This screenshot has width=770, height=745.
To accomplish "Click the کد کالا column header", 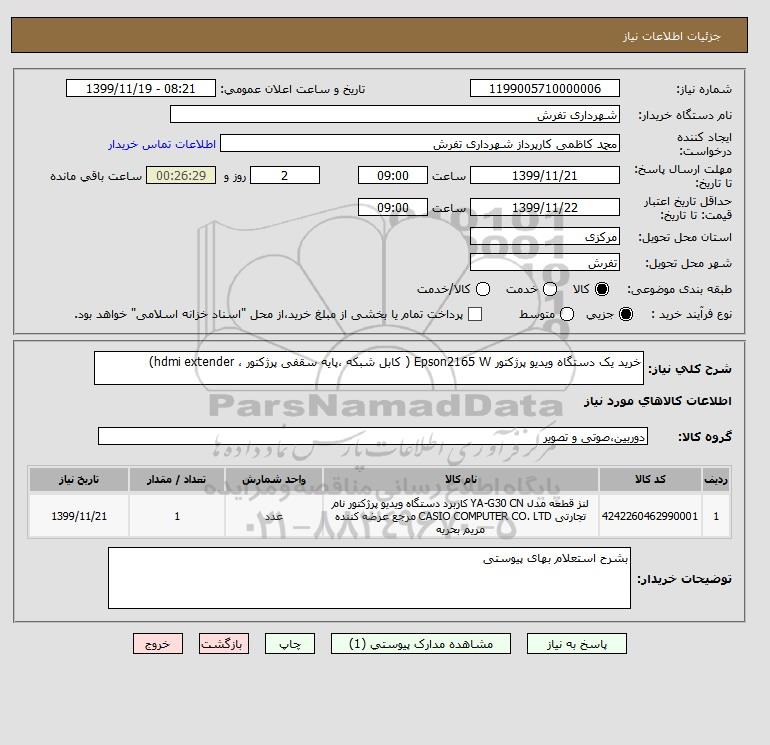I will [x=650, y=479].
